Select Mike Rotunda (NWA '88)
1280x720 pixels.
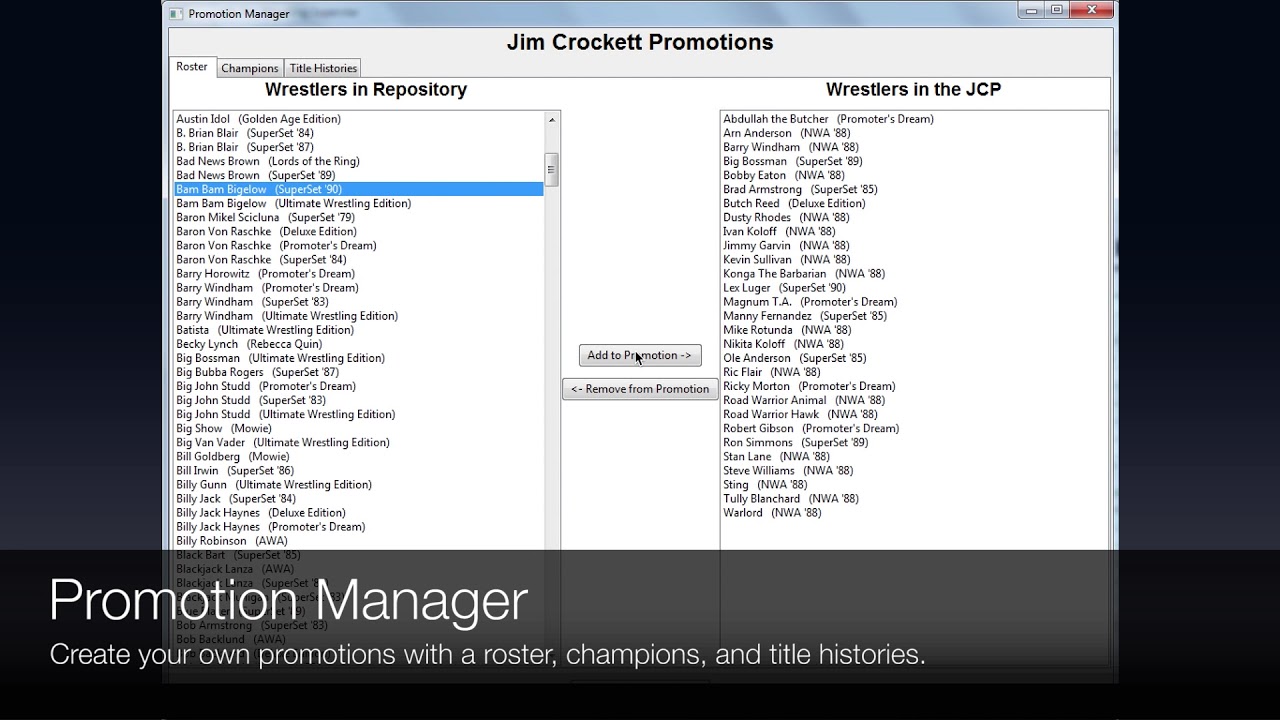click(914, 329)
